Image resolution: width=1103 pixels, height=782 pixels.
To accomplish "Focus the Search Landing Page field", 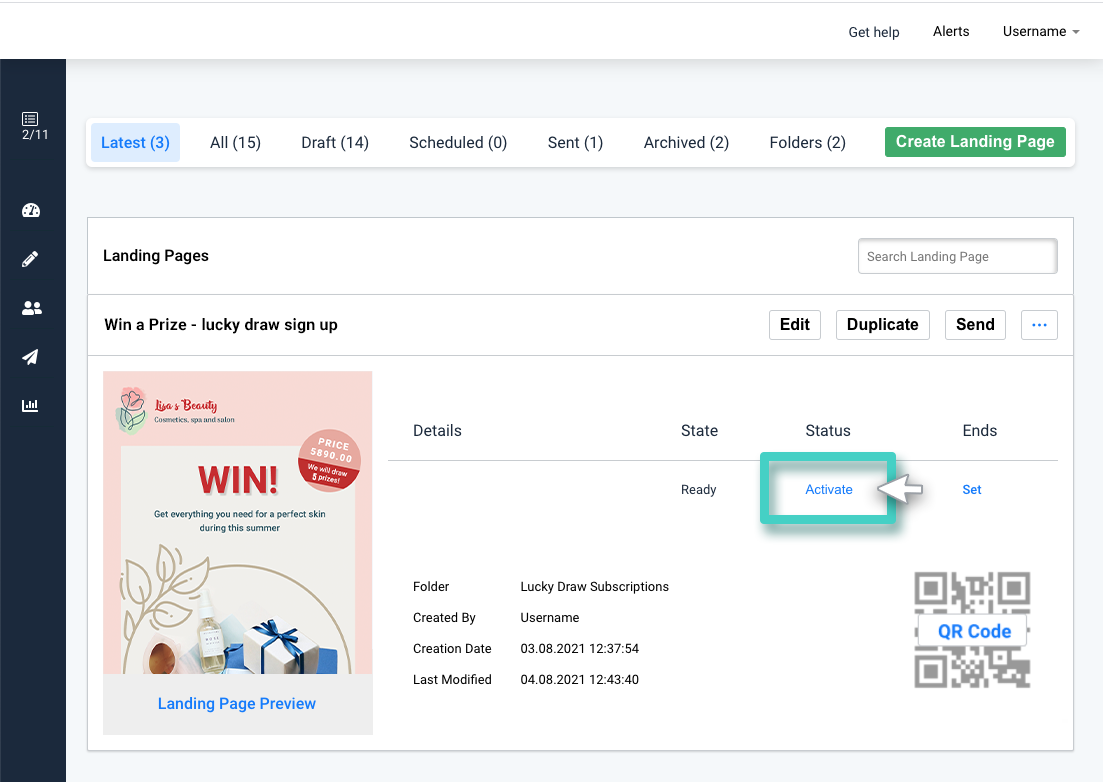I will coord(957,257).
